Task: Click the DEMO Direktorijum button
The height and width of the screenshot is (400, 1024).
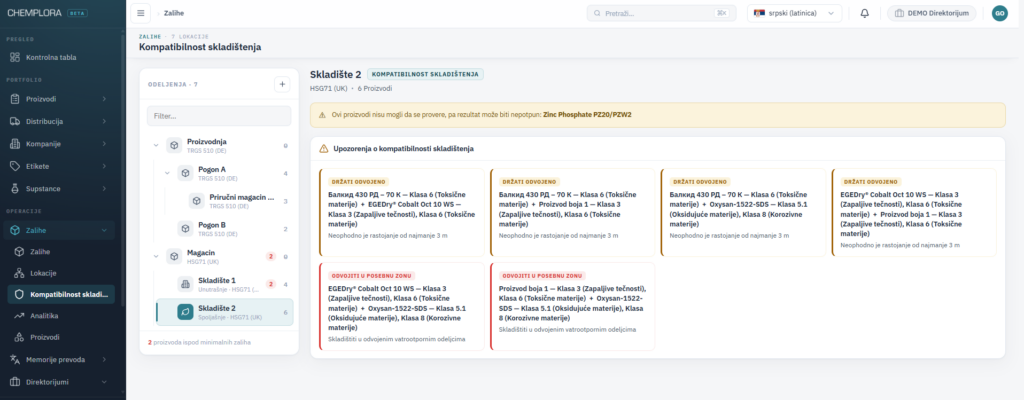Action: (x=931, y=13)
